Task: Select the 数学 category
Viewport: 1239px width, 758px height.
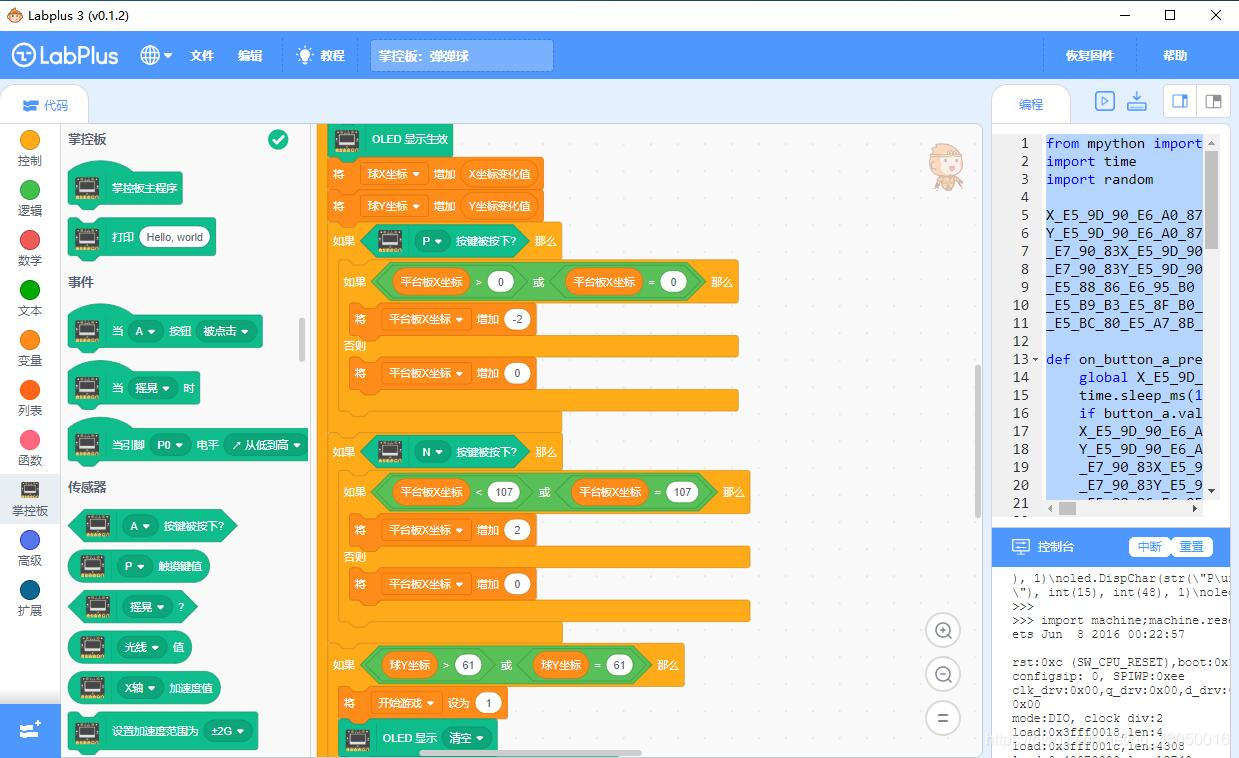Action: pos(30,248)
